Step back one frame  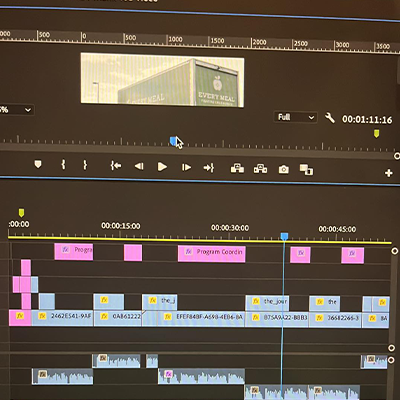coord(139,166)
